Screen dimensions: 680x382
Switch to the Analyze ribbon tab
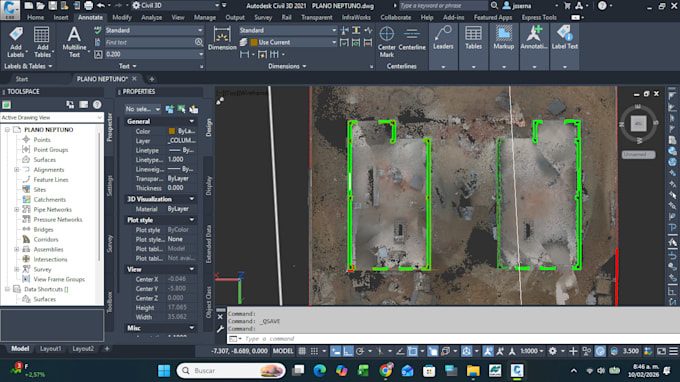coord(151,17)
